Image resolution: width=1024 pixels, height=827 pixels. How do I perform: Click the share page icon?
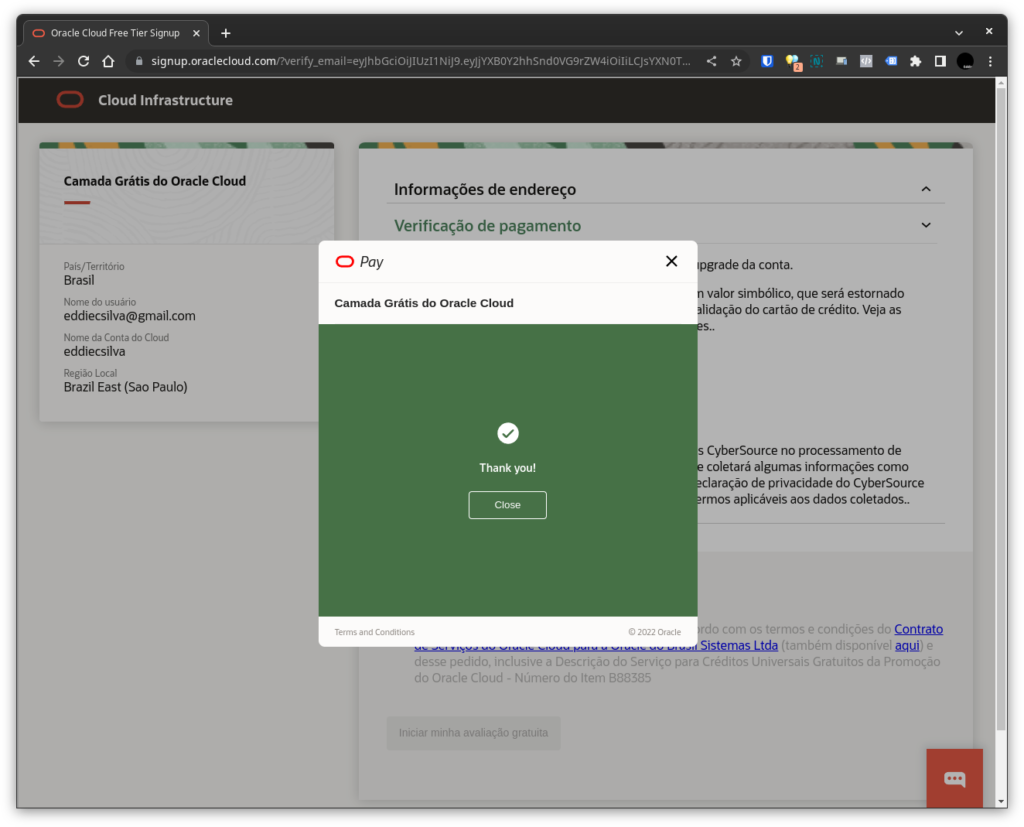coord(711,61)
